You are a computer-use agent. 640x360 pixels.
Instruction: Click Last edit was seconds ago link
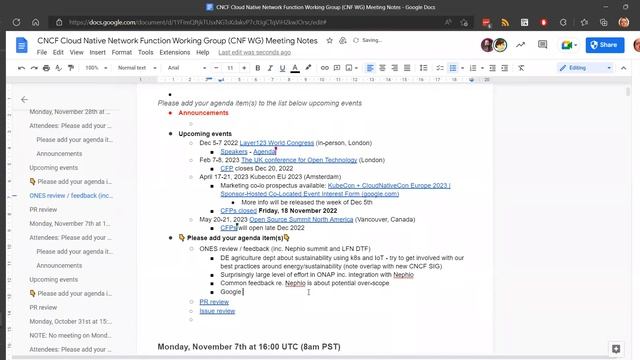pos(254,53)
